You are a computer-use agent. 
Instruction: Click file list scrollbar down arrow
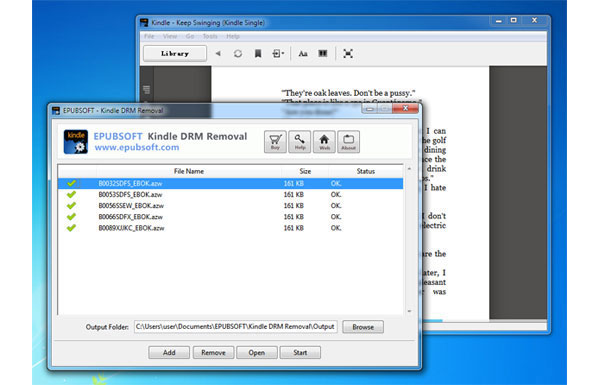click(409, 311)
